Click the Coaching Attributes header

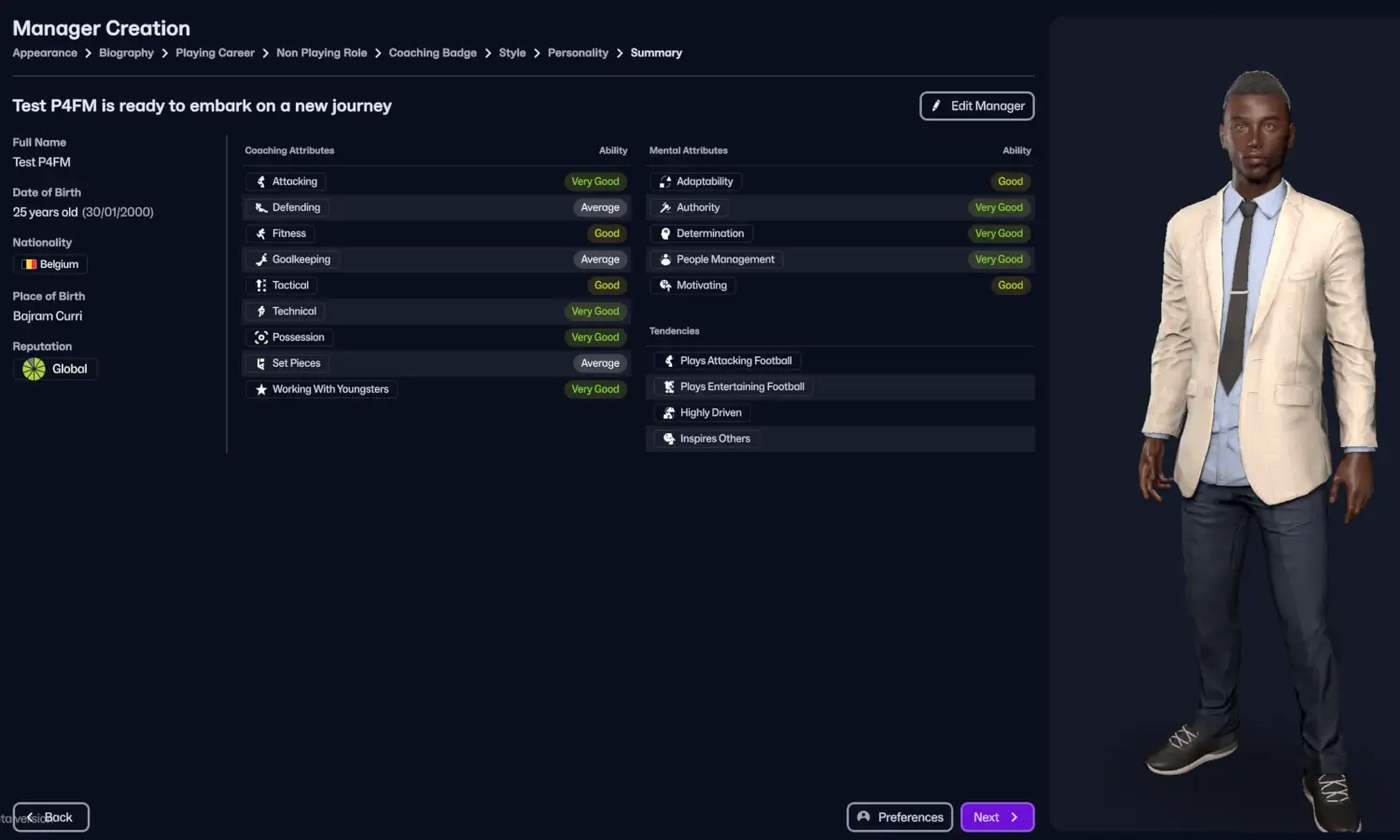[x=289, y=150]
